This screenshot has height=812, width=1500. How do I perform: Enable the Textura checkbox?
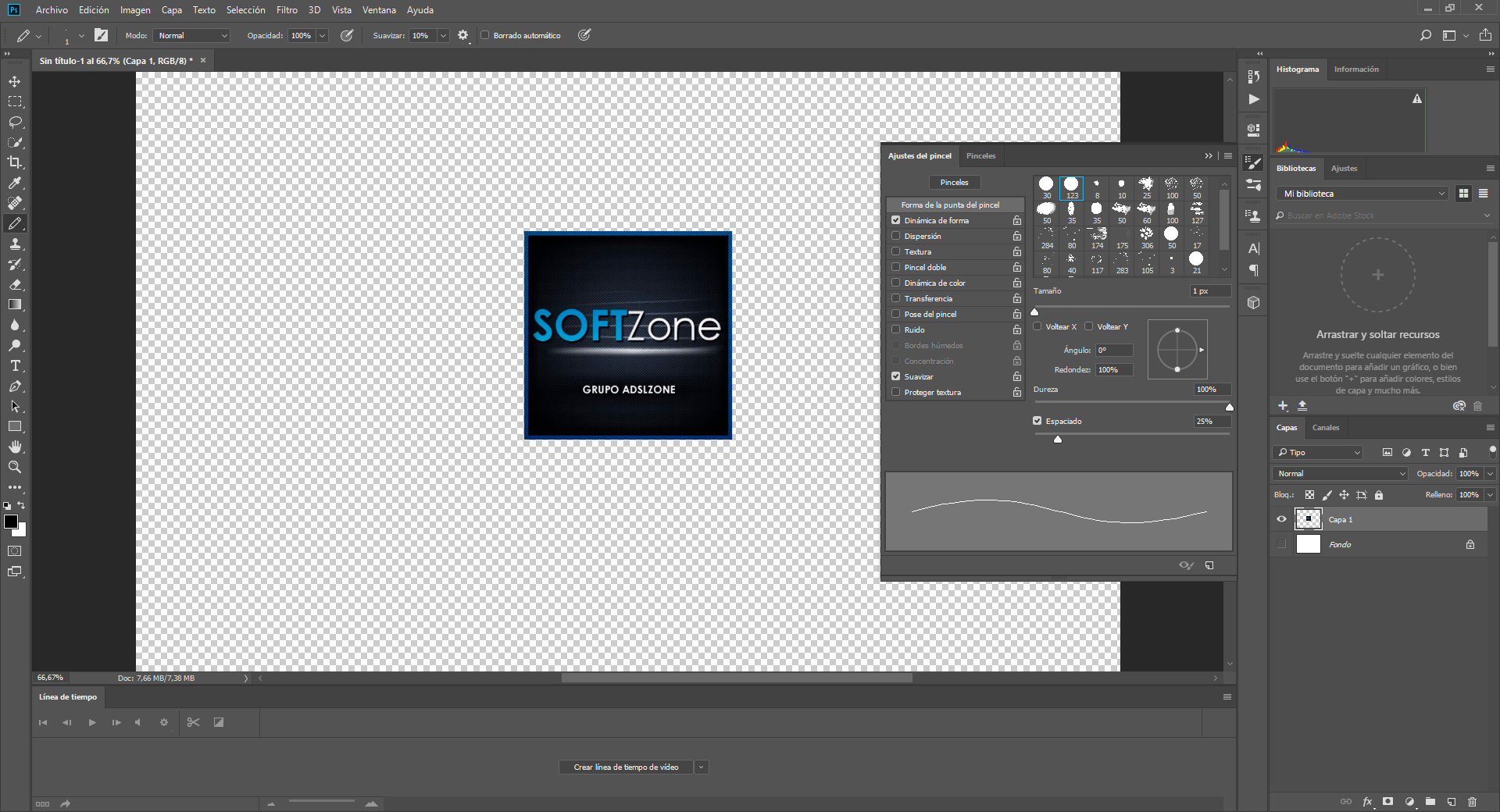coord(896,251)
